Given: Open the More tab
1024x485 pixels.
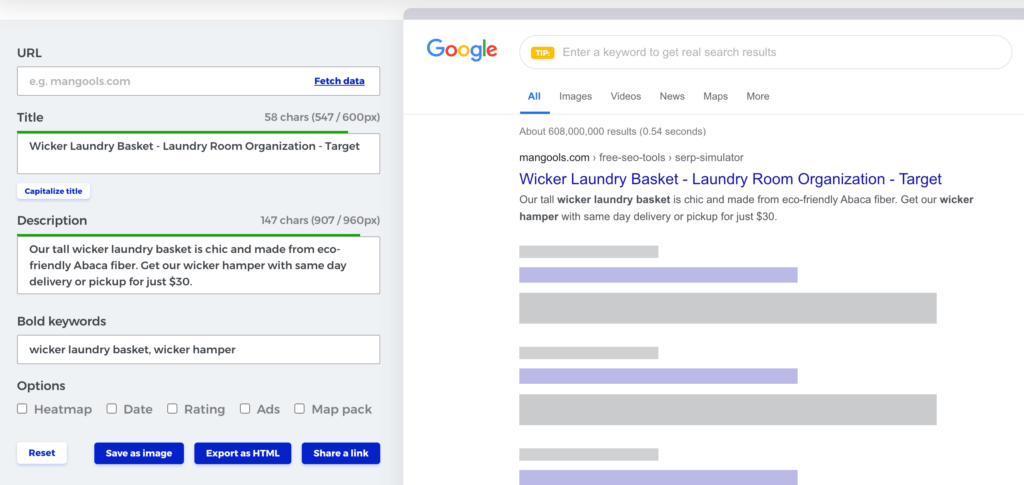Looking at the screenshot, I should (x=758, y=97).
